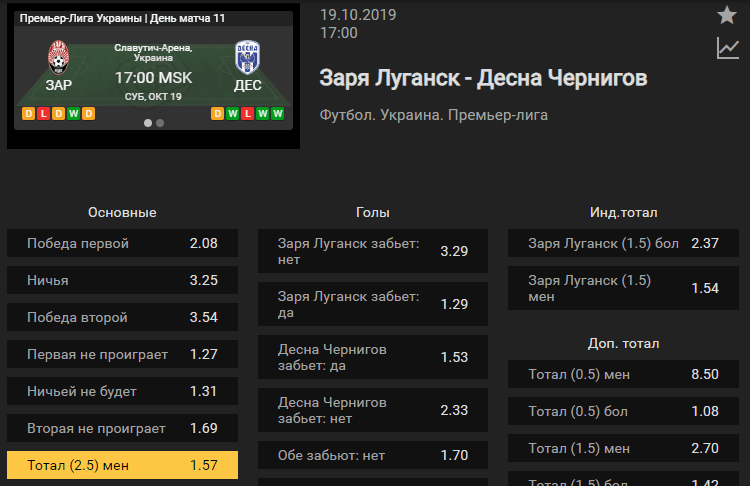Select Ничьей не будет odds 1.31
The image size is (750, 486).
122,391
